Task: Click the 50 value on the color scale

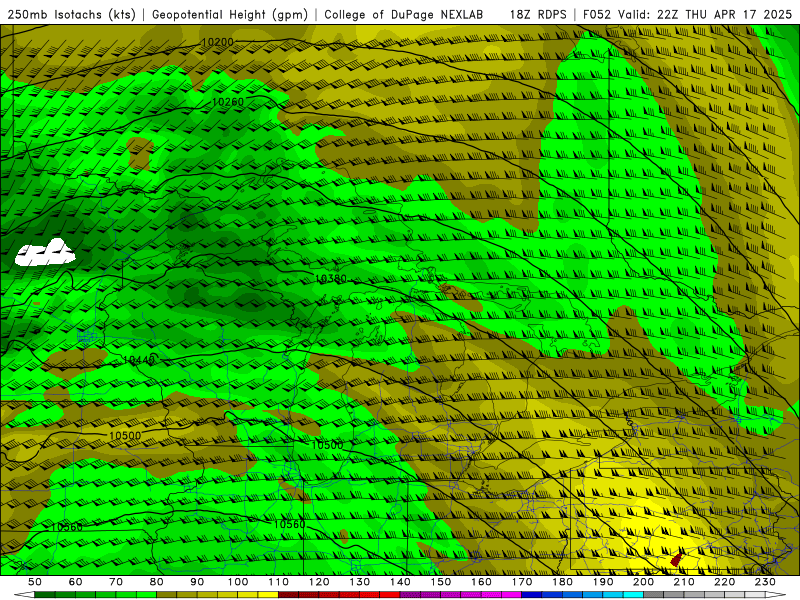Action: (x=35, y=582)
